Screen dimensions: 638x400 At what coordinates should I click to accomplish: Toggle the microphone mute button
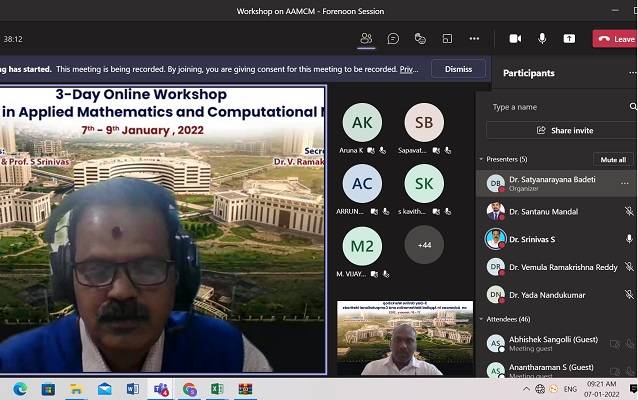pos(542,38)
